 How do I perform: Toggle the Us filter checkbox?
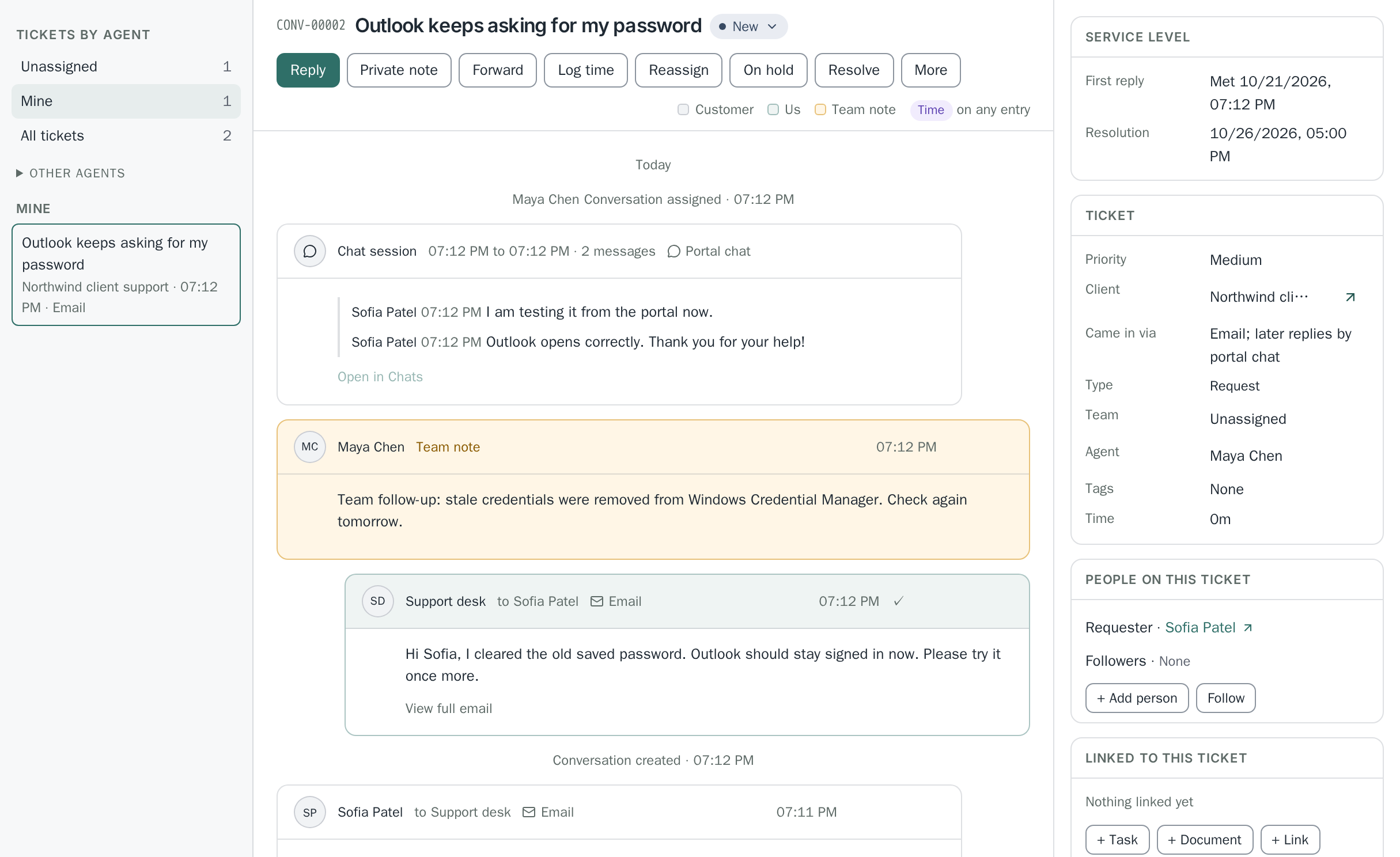point(773,109)
